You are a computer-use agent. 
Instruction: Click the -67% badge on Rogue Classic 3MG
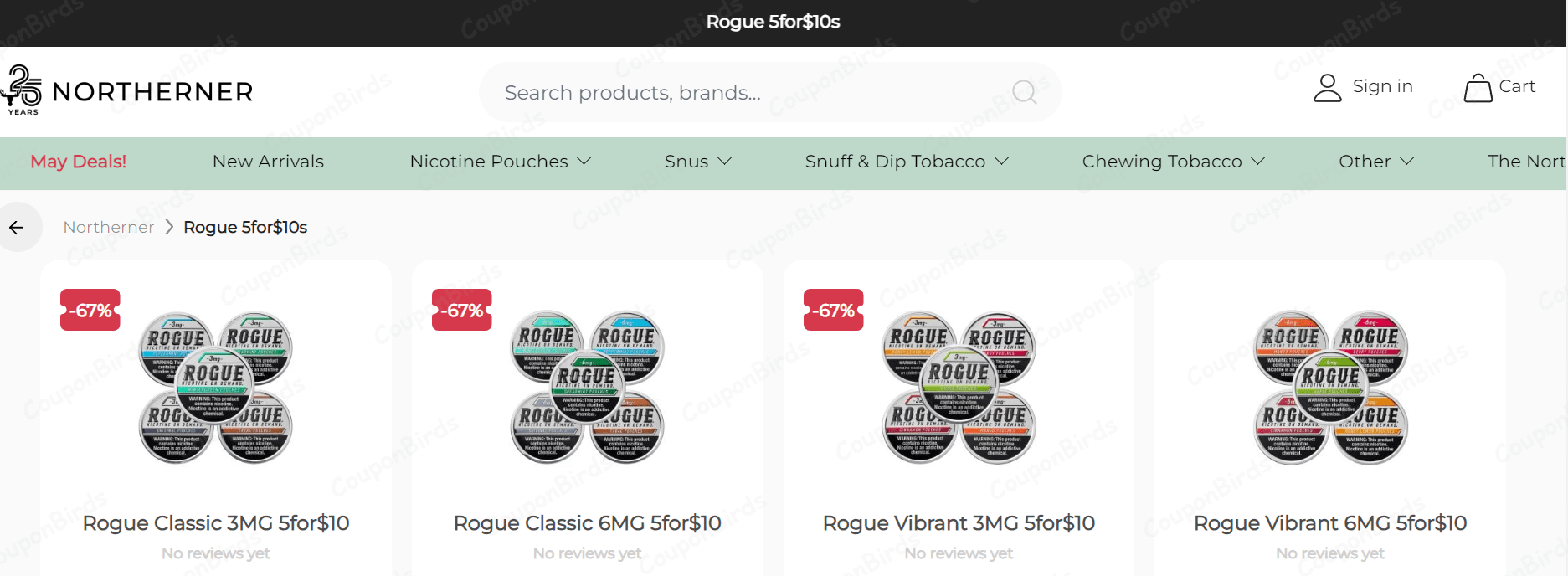(x=90, y=310)
